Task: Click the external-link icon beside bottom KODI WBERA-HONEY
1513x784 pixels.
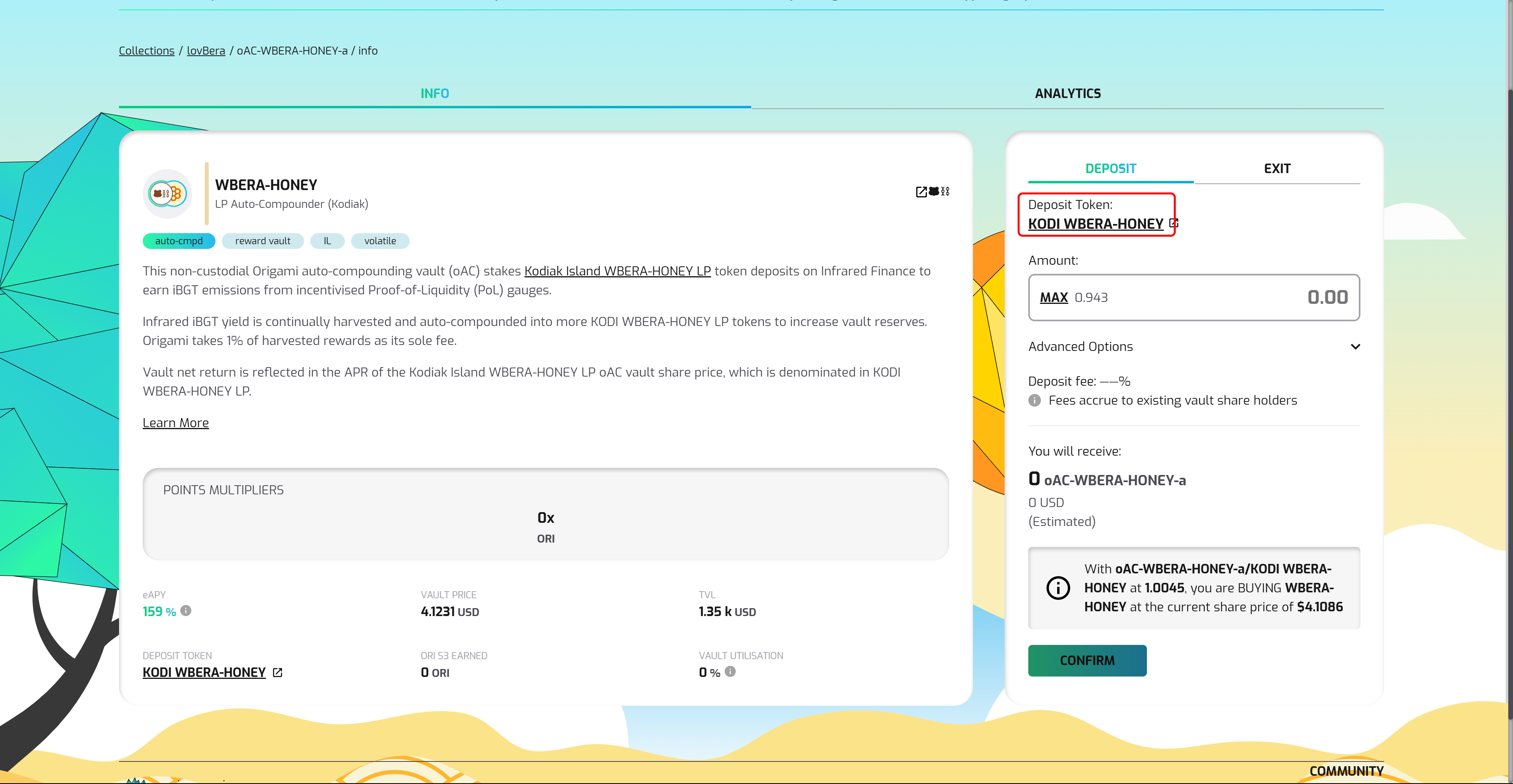Action: pos(278,673)
